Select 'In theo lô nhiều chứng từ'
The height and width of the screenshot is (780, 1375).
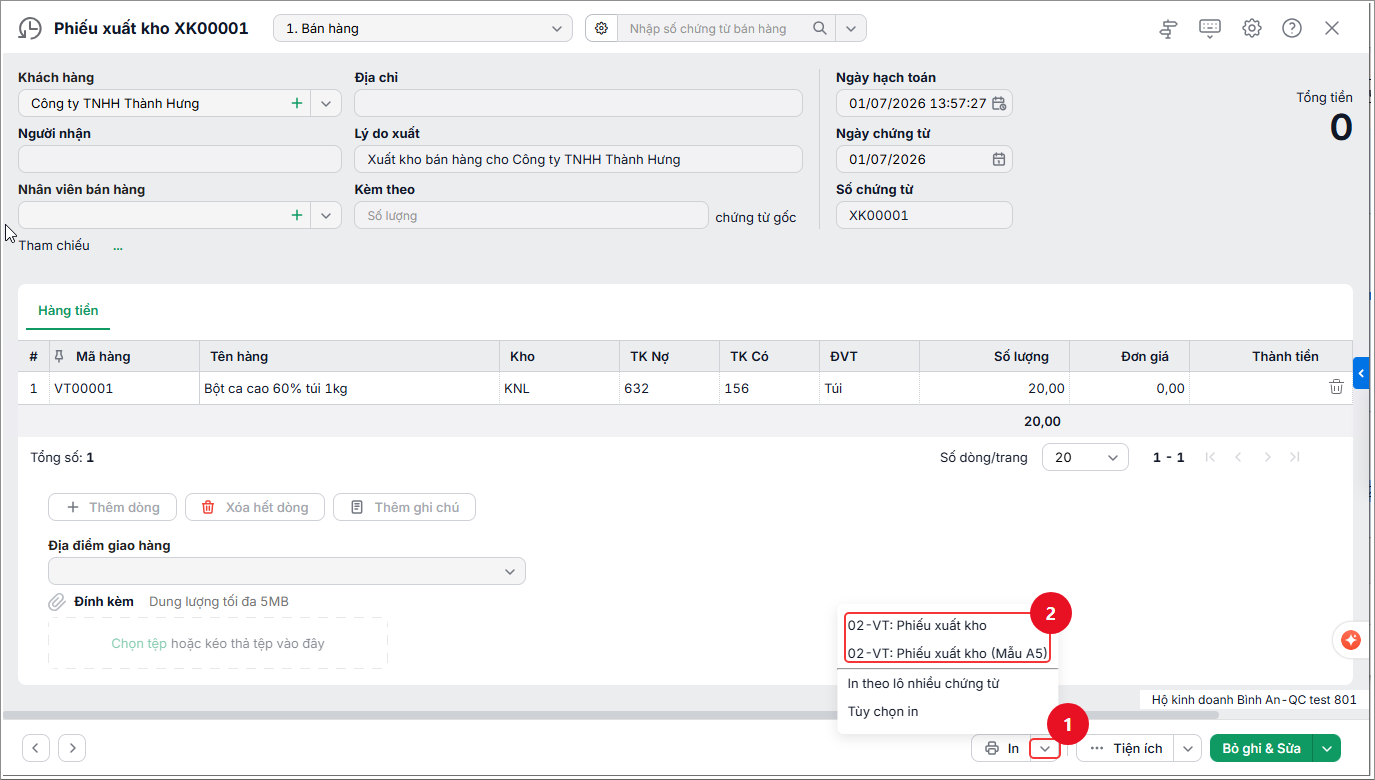(923, 684)
